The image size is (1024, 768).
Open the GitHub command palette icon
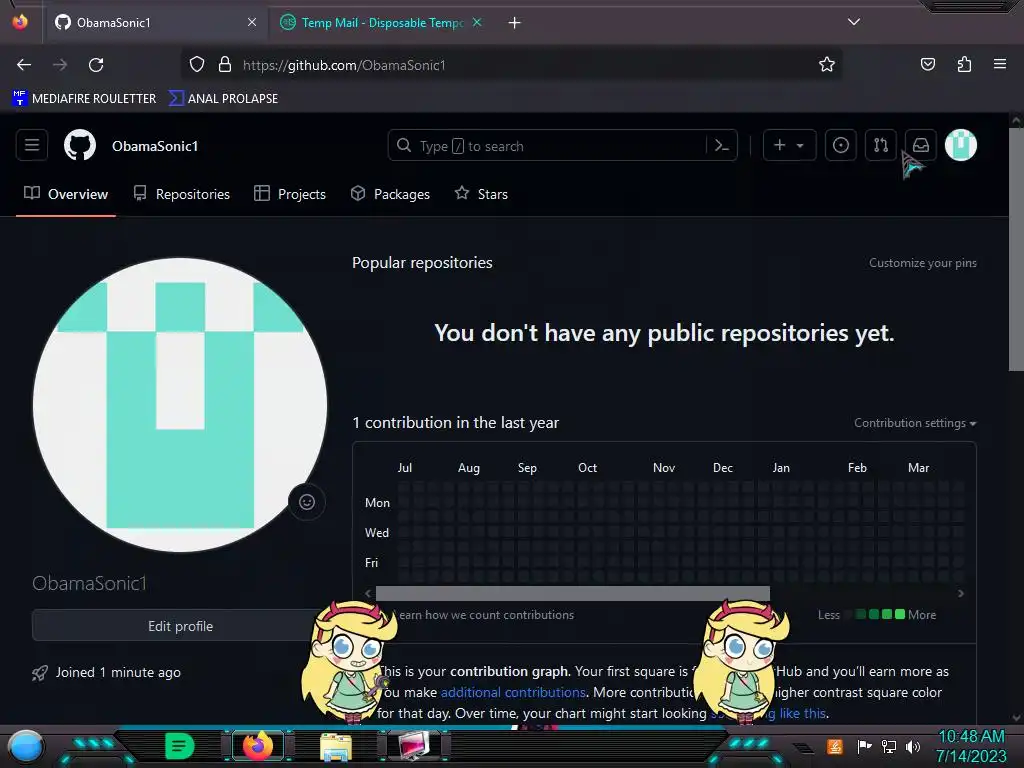coord(722,146)
